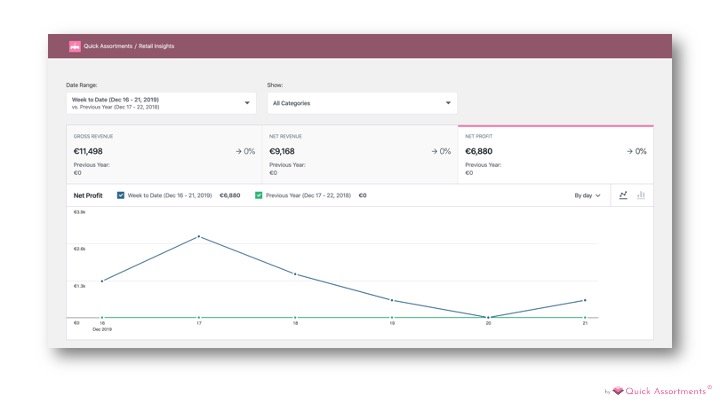Uncheck Previous Year series checkbox
720x405 pixels.
(x=259, y=195)
